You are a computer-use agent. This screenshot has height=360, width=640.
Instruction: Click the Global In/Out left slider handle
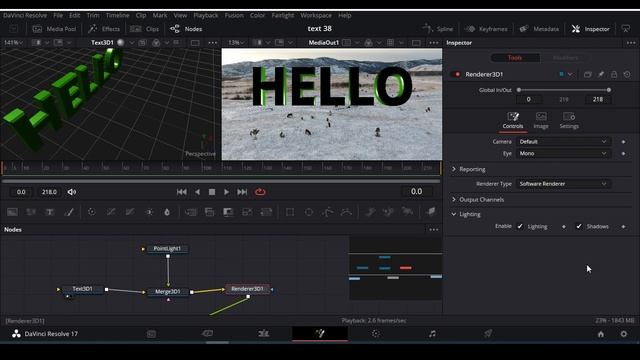(519, 90)
